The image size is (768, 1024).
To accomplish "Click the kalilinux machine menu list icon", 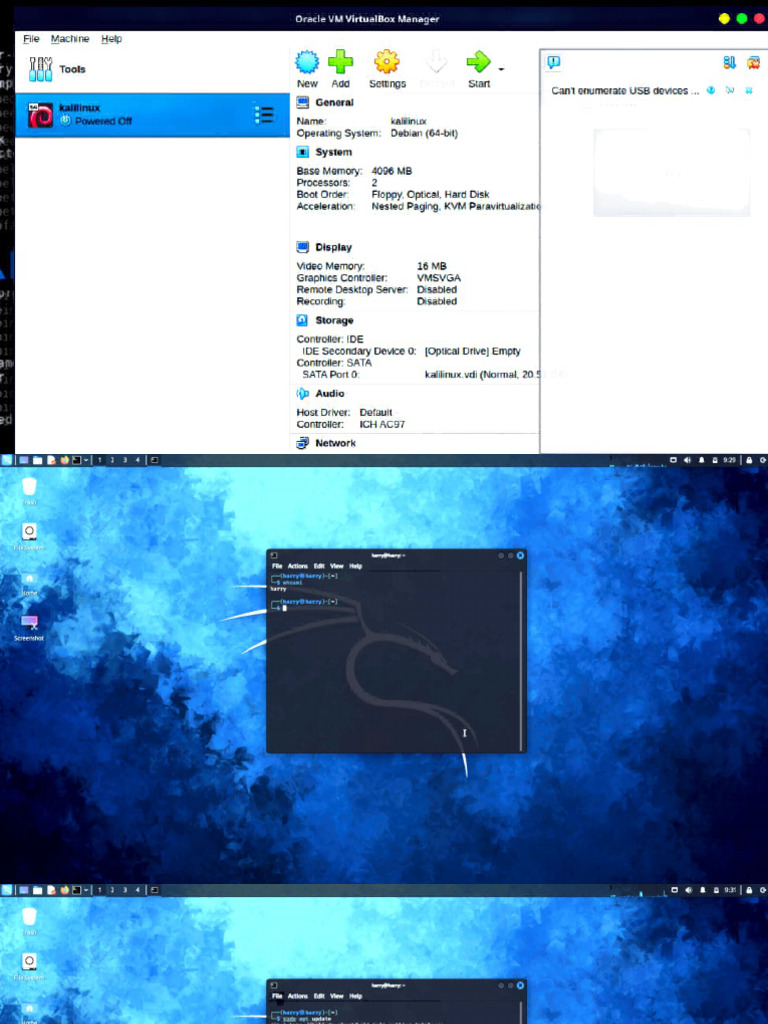I will coord(264,115).
